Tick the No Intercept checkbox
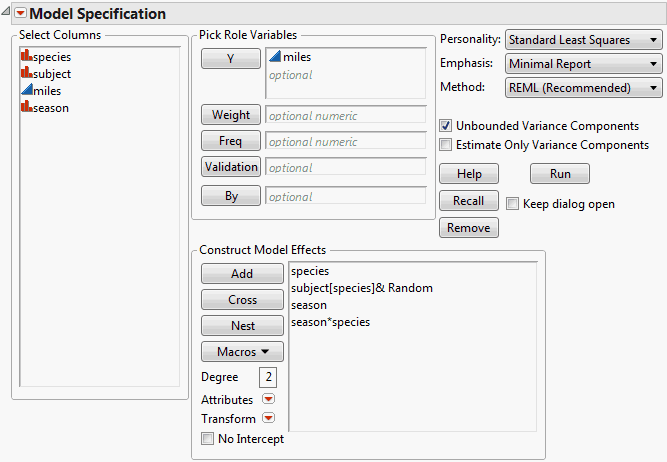This screenshot has width=667, height=462. (207, 438)
